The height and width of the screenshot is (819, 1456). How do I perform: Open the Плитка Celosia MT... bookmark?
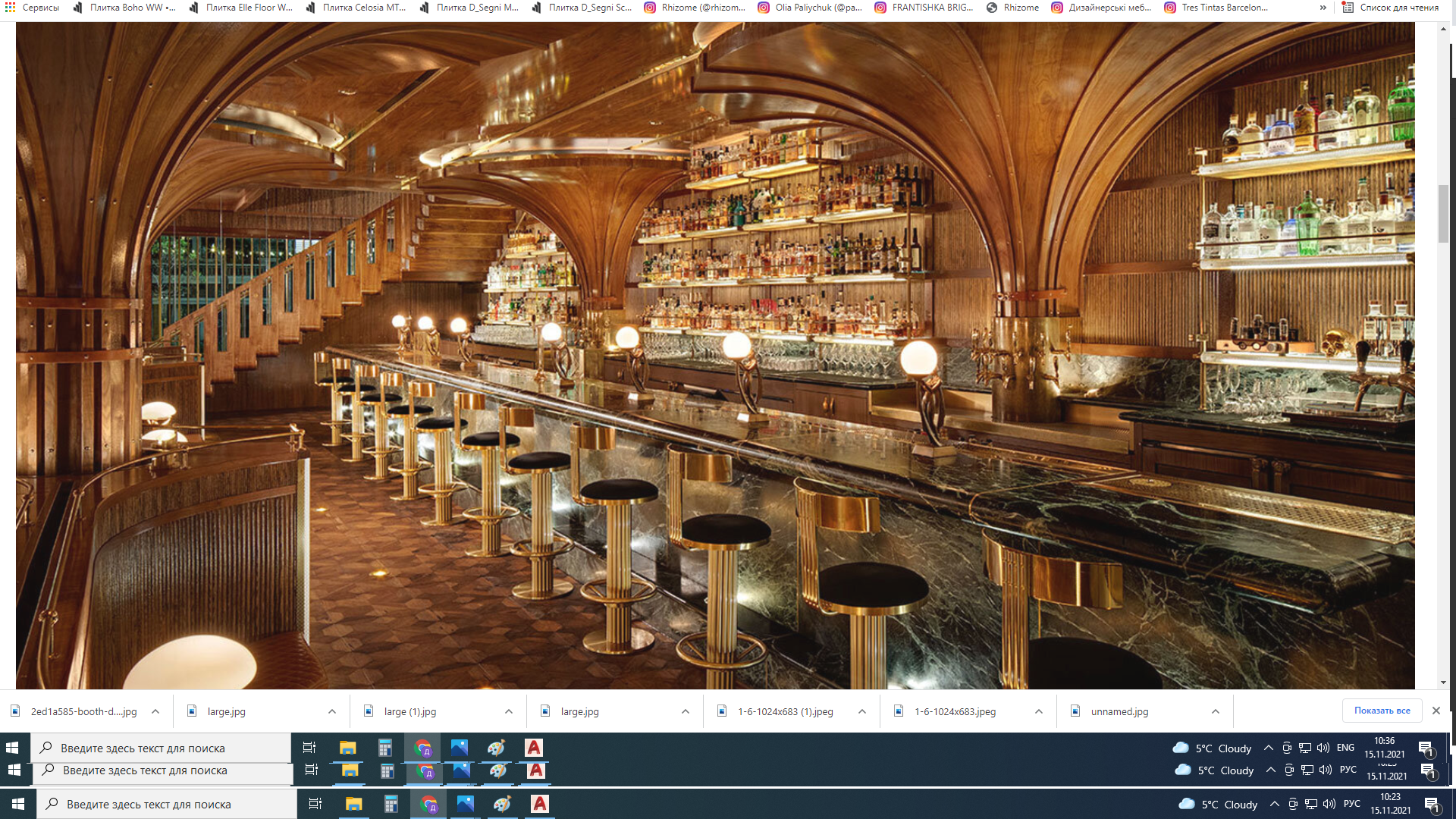(356, 8)
